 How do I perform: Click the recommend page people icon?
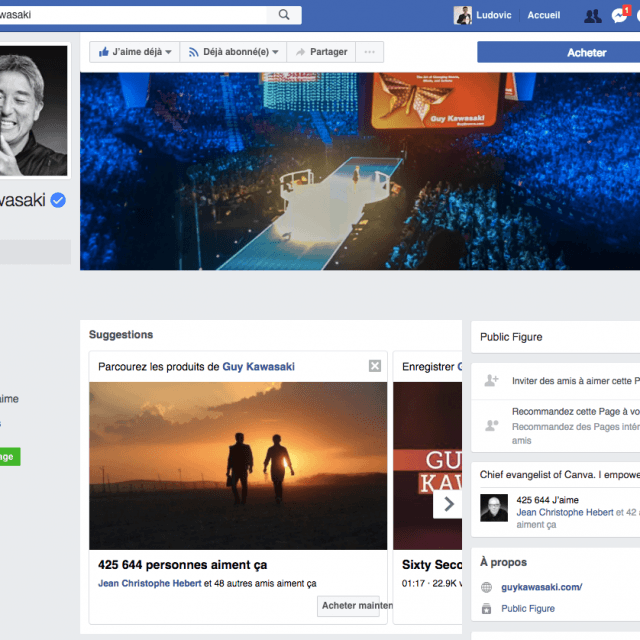[x=491, y=426]
